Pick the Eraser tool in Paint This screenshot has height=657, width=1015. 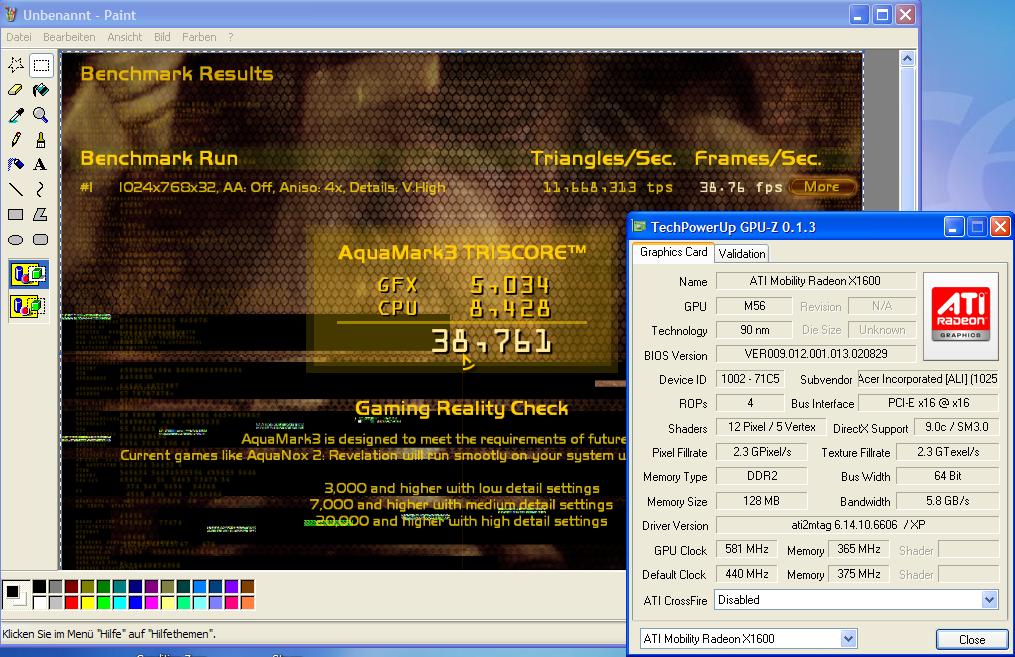(x=16, y=90)
